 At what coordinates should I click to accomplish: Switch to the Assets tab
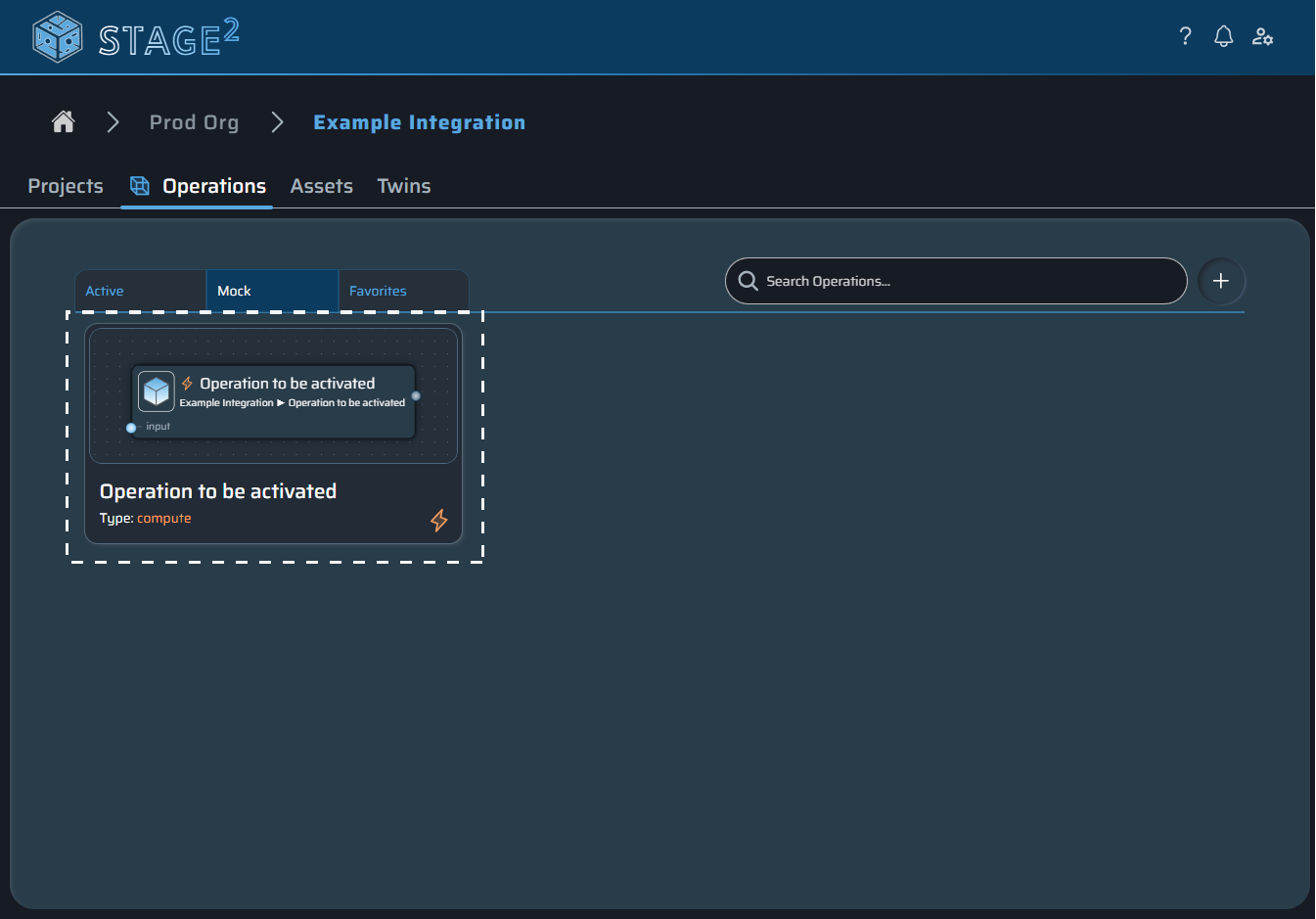[x=321, y=186]
